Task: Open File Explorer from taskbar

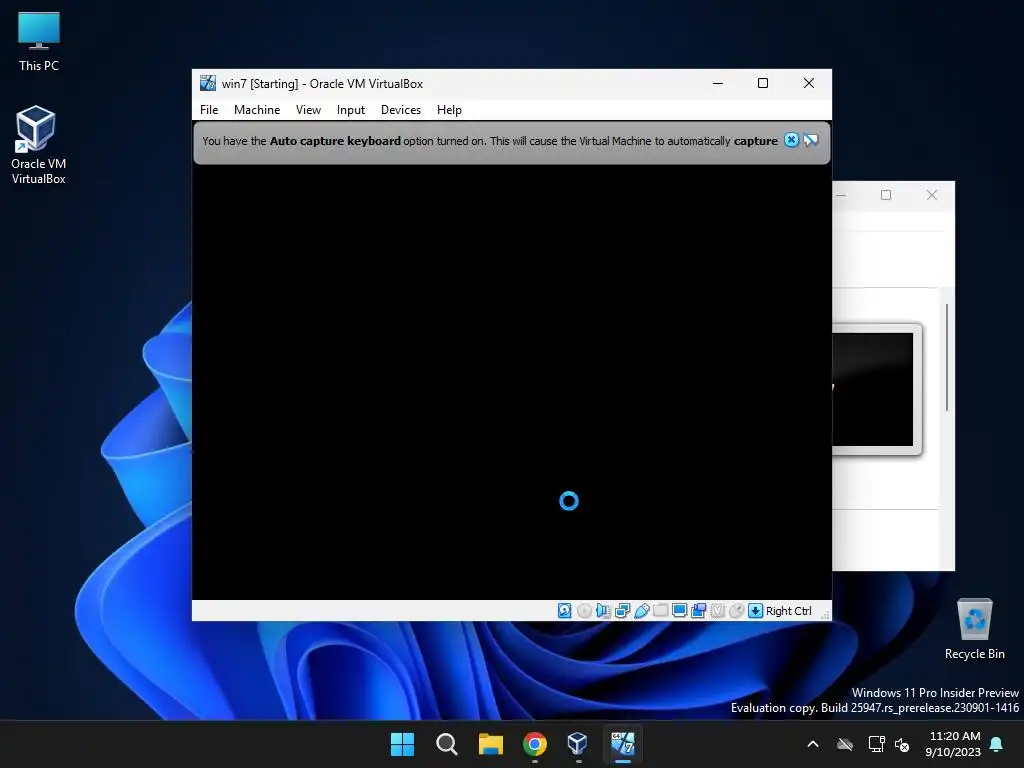Action: click(490, 744)
